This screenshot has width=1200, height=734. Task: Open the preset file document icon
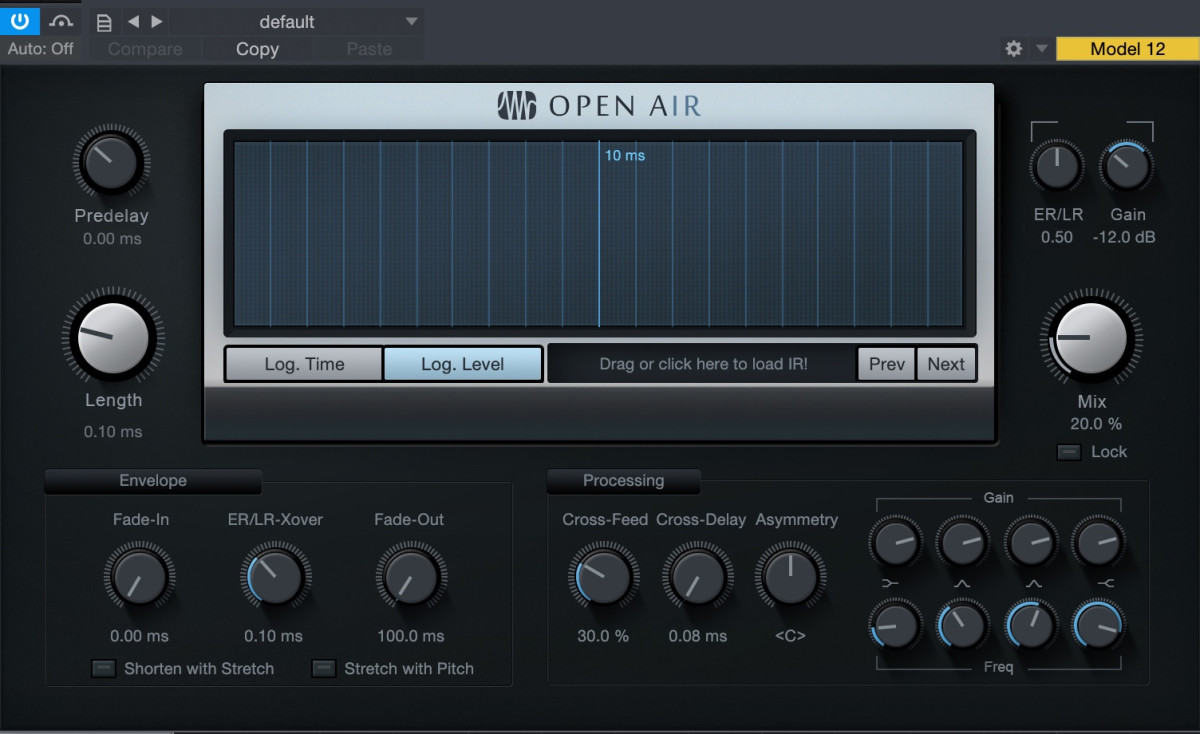[x=104, y=22]
